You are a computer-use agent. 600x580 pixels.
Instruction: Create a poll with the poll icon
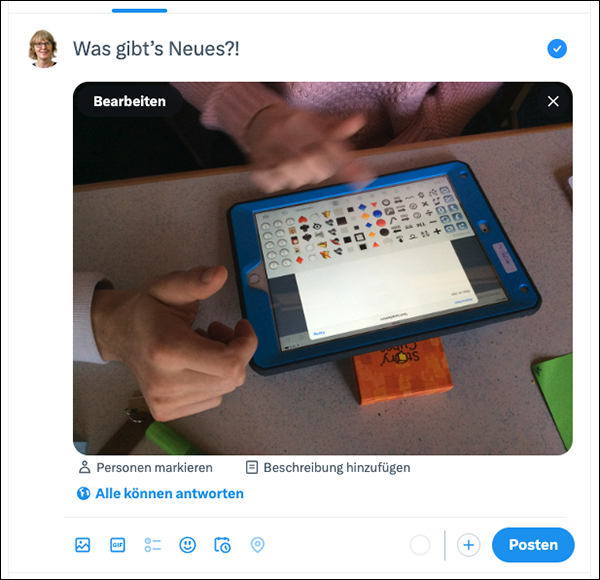pyautogui.click(x=153, y=545)
